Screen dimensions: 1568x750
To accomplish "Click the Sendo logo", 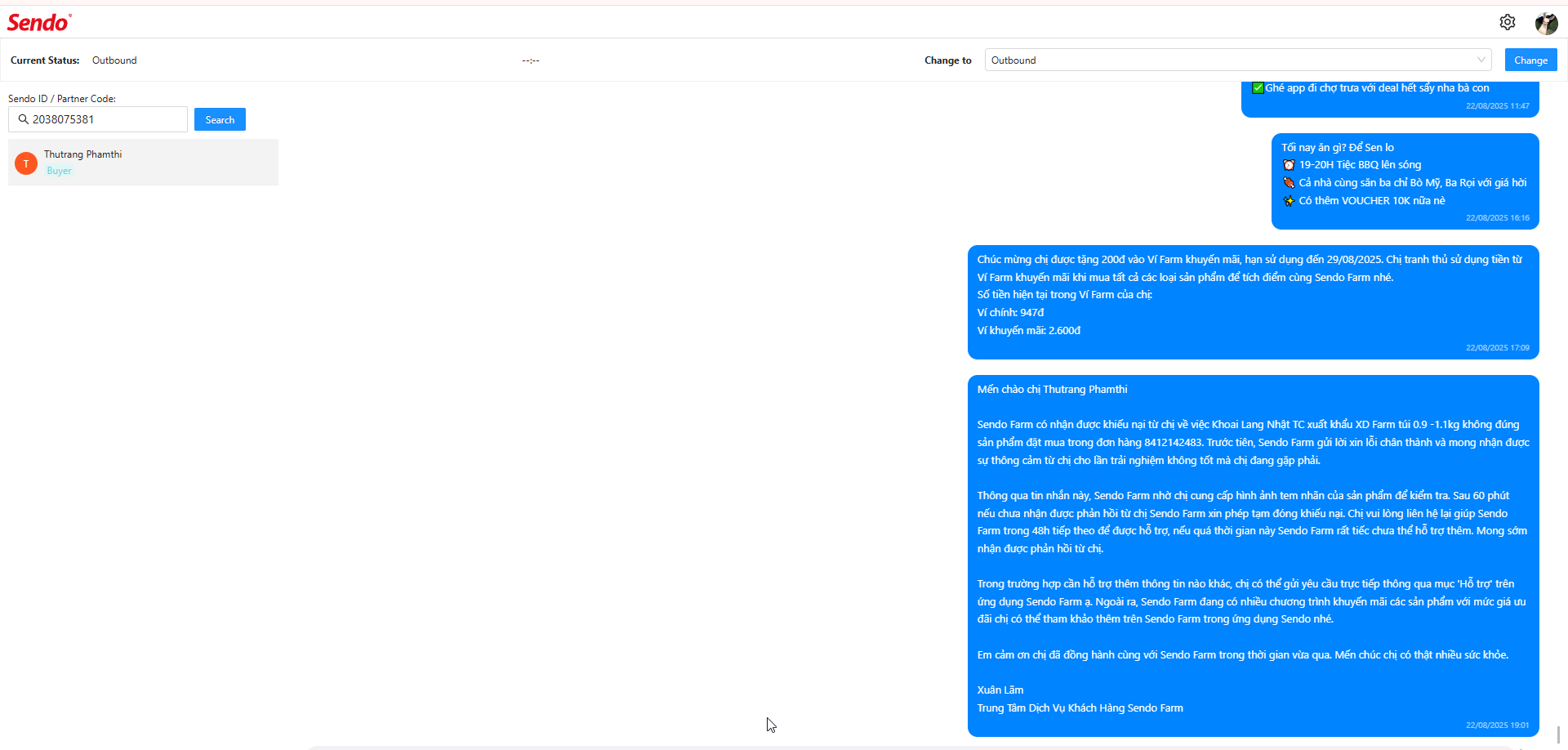I will coord(39,23).
